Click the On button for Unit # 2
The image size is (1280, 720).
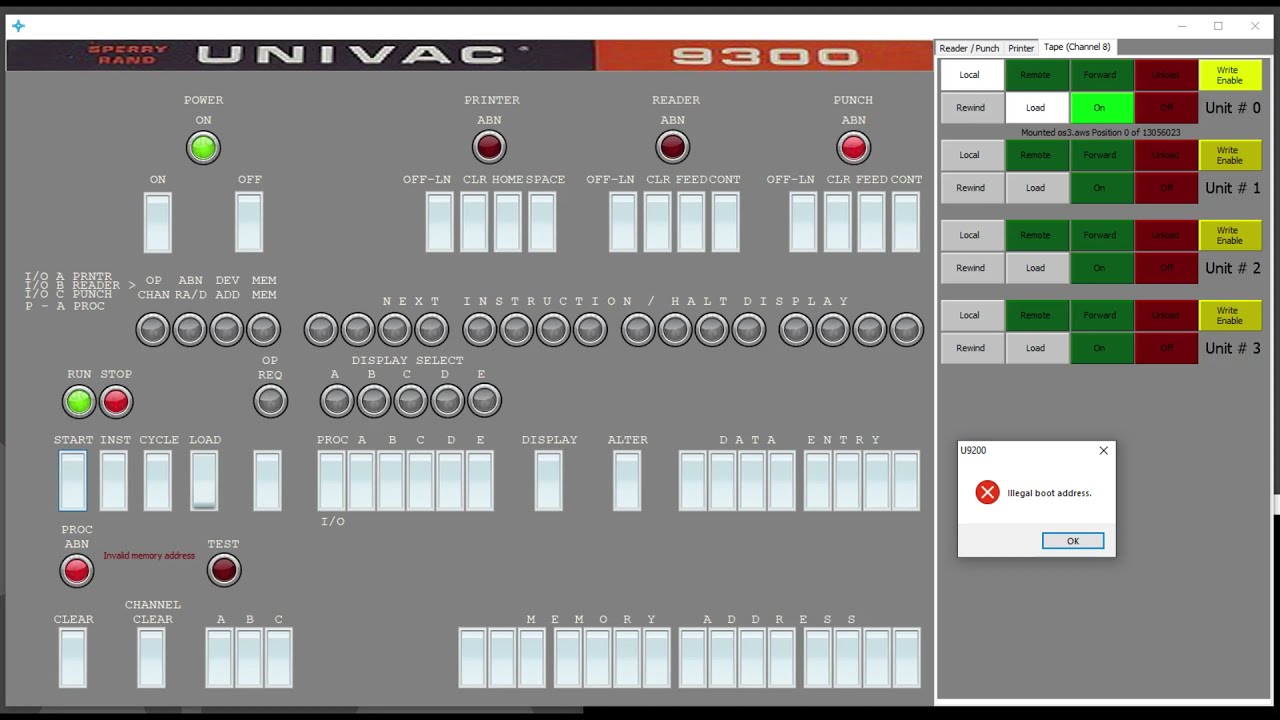(1100, 268)
